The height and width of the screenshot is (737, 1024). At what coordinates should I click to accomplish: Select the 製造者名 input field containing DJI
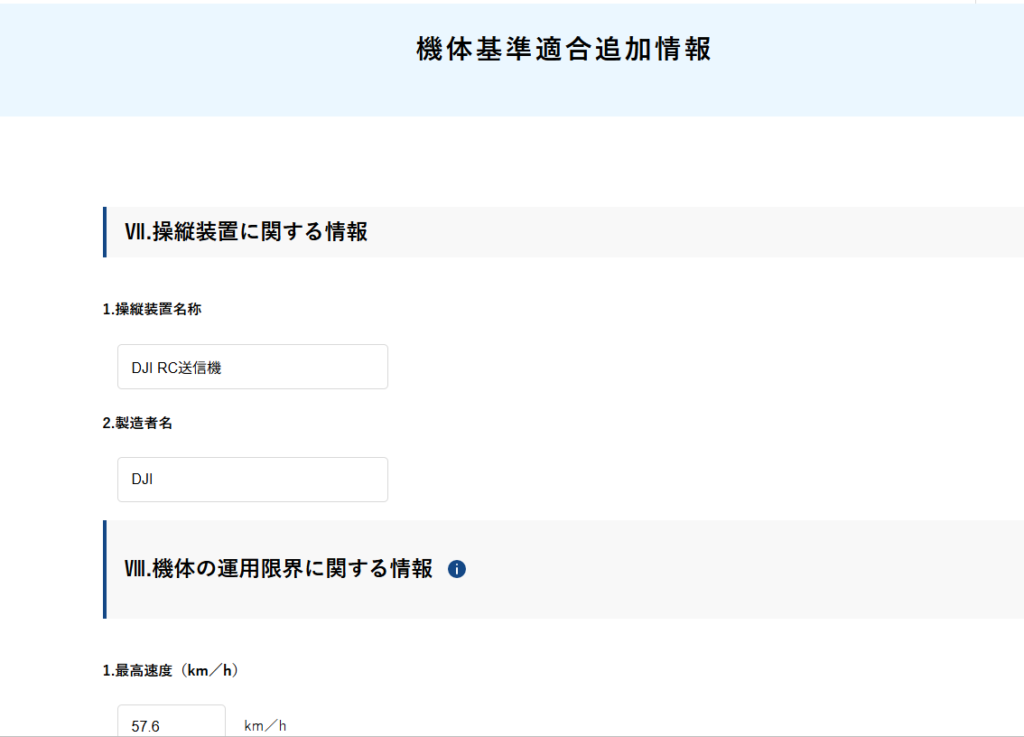(252, 479)
